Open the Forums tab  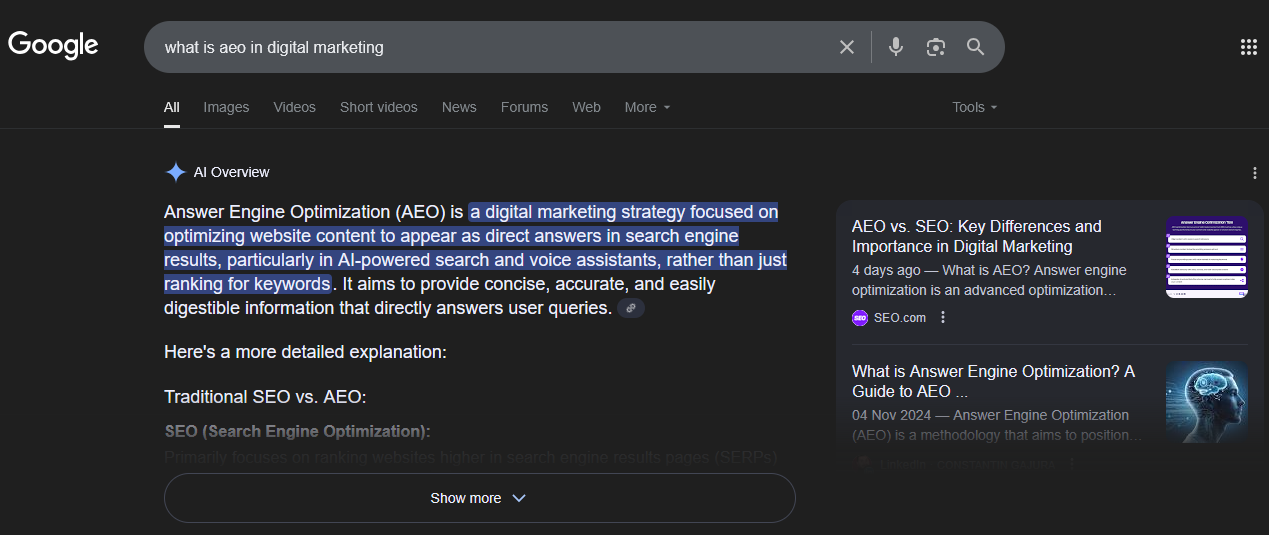524,107
